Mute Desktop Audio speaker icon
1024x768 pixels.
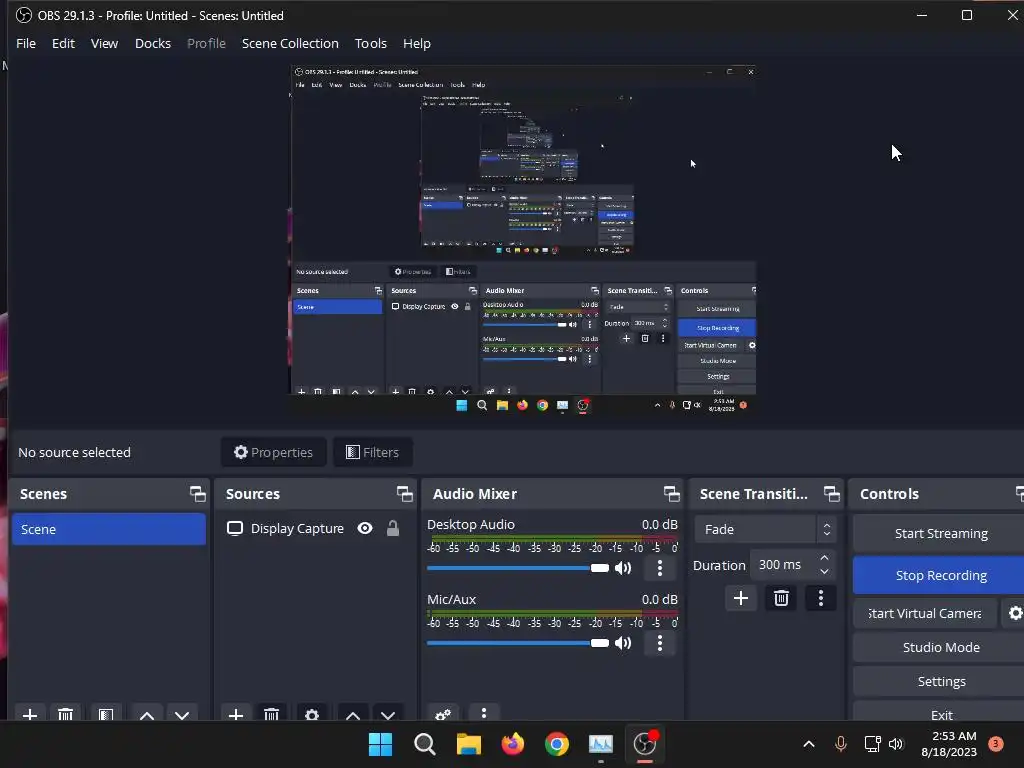point(623,568)
